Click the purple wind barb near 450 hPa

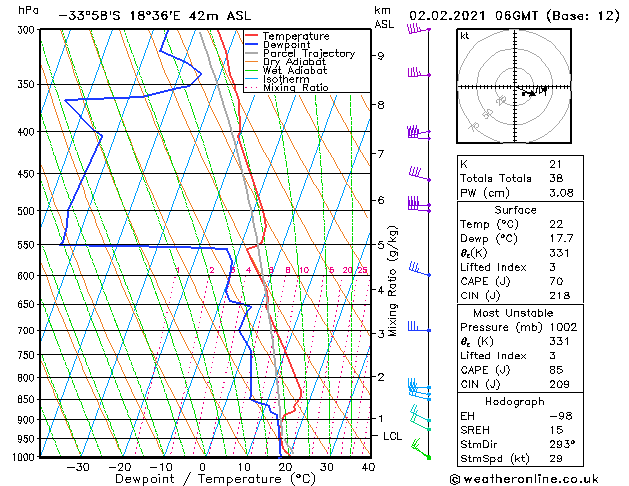point(420,174)
